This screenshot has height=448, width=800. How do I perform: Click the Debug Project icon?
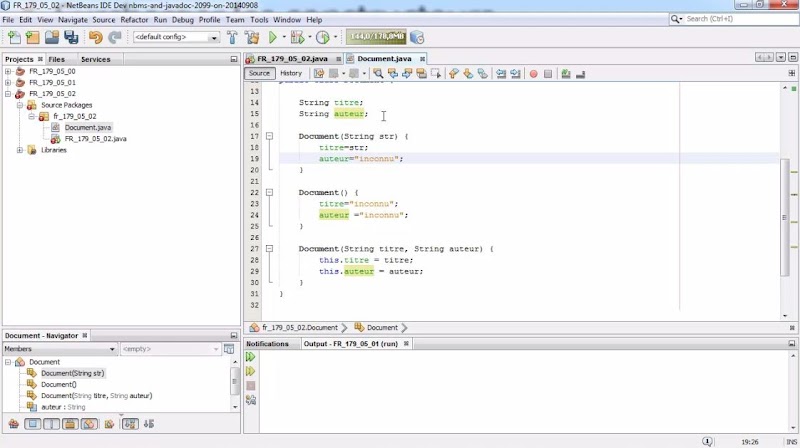297,37
